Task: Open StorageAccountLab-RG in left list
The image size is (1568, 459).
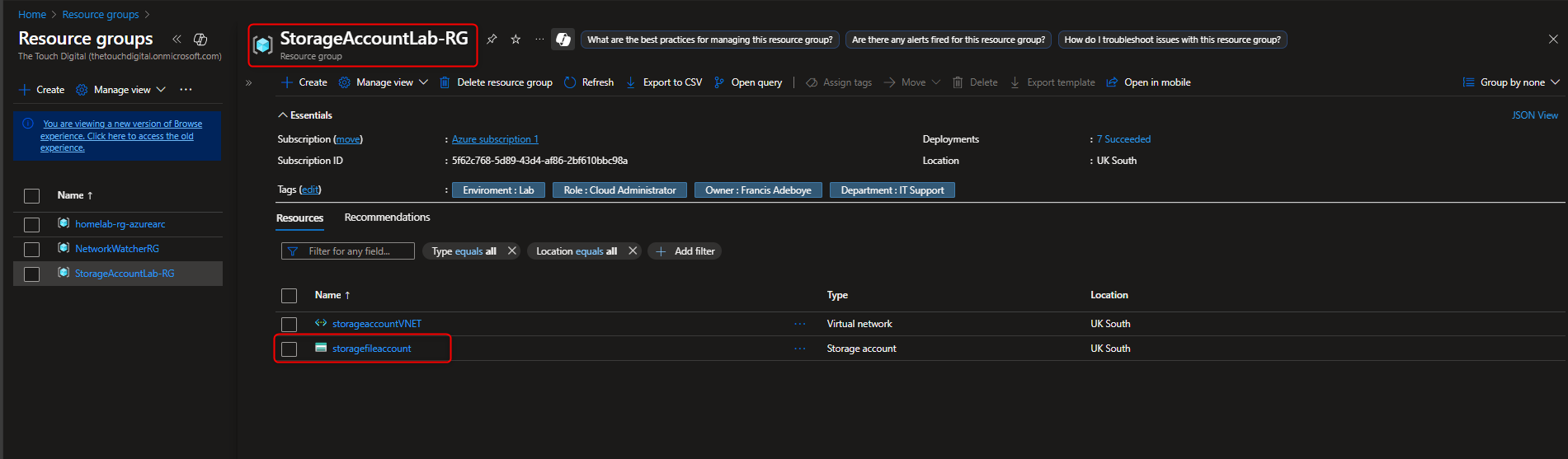Action: point(125,274)
